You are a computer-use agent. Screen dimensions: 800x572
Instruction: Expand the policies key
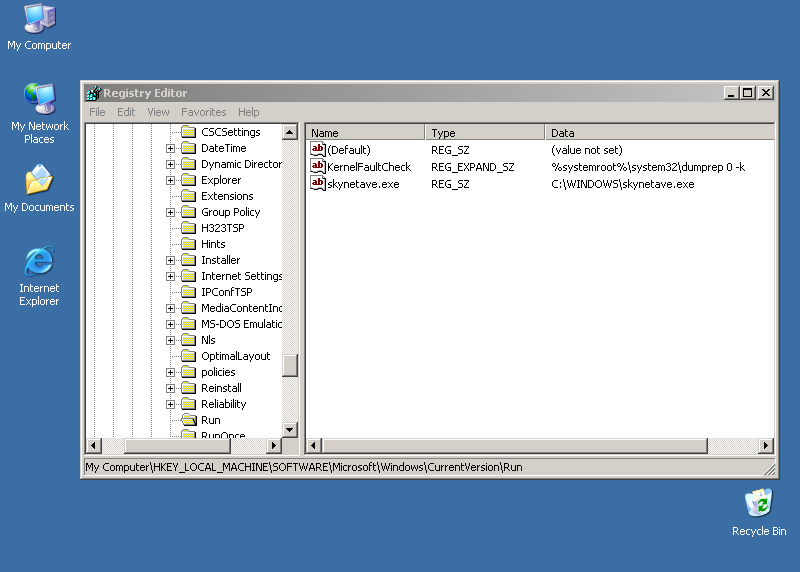[170, 372]
